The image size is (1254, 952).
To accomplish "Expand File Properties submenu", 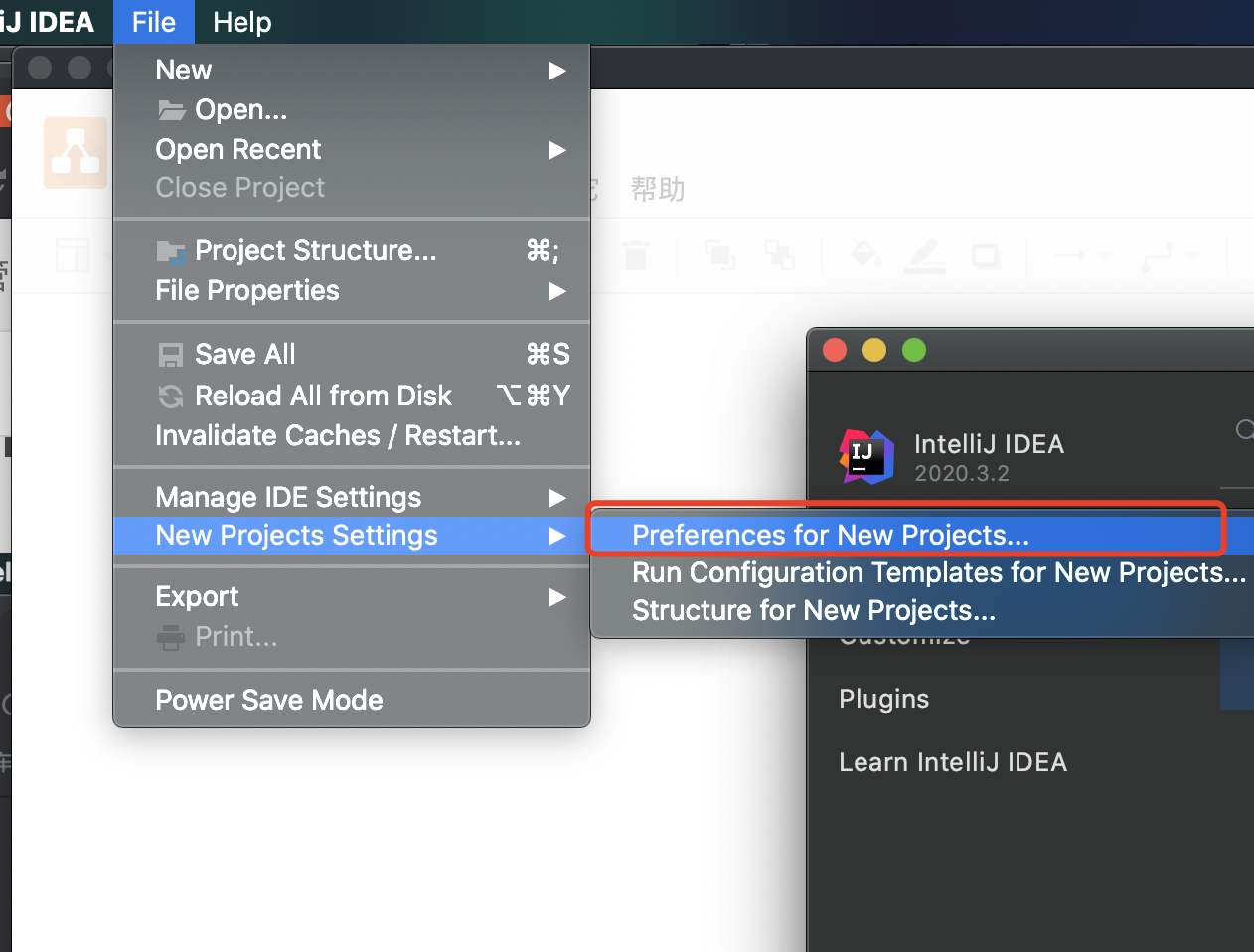I will pos(352,290).
